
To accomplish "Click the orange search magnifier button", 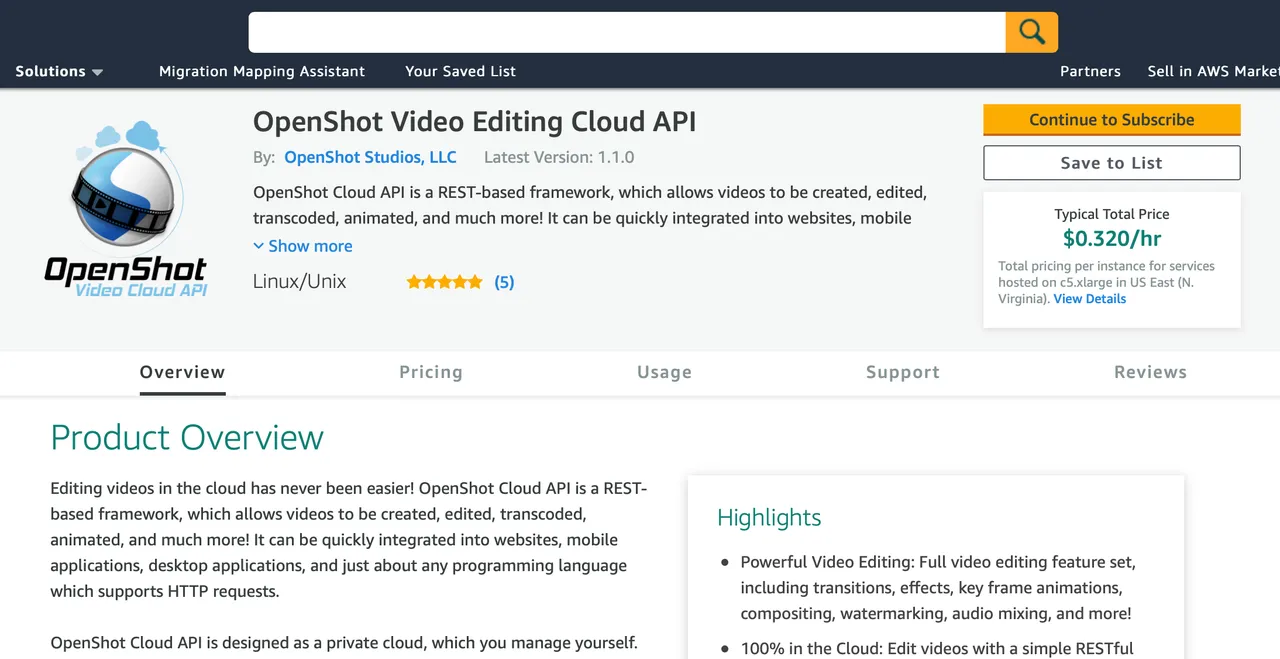I will point(1031,32).
